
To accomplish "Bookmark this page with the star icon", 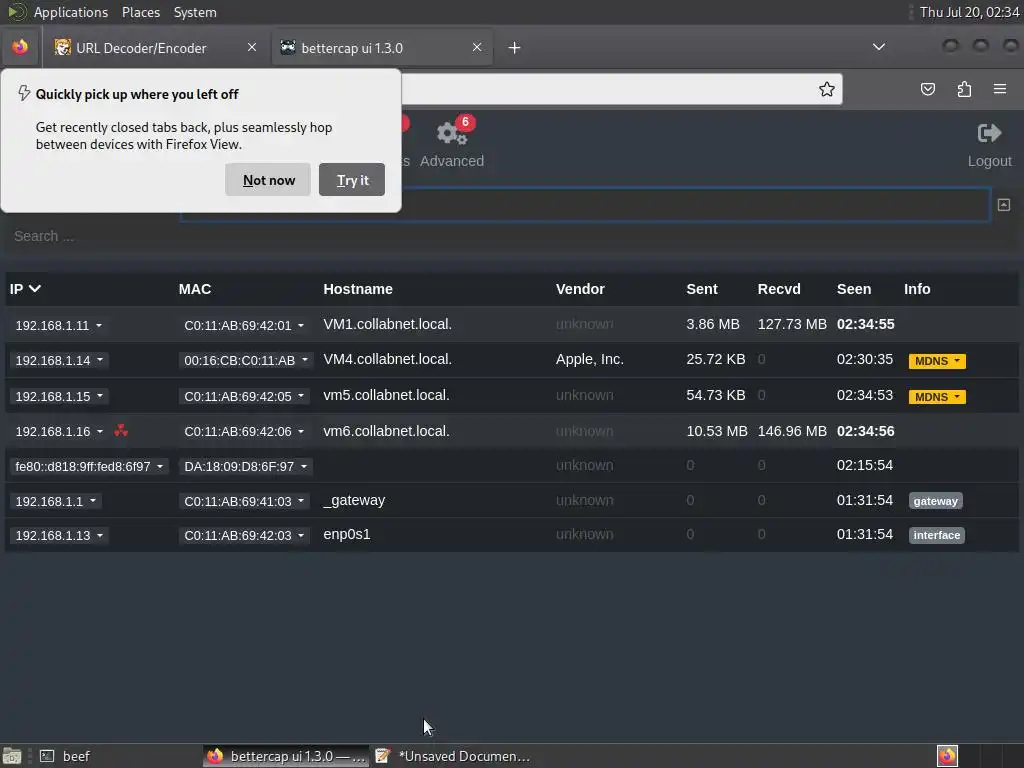I will [x=826, y=89].
